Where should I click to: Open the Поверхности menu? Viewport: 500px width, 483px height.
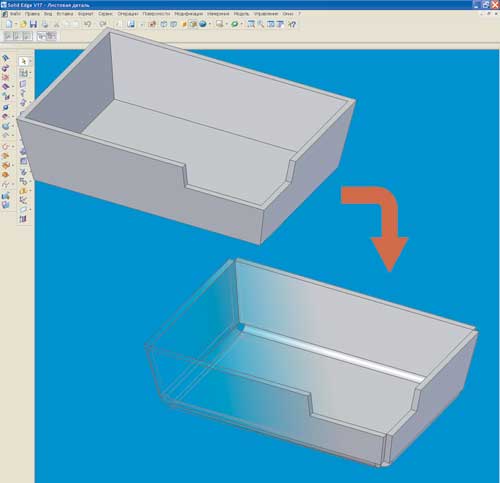click(x=156, y=14)
